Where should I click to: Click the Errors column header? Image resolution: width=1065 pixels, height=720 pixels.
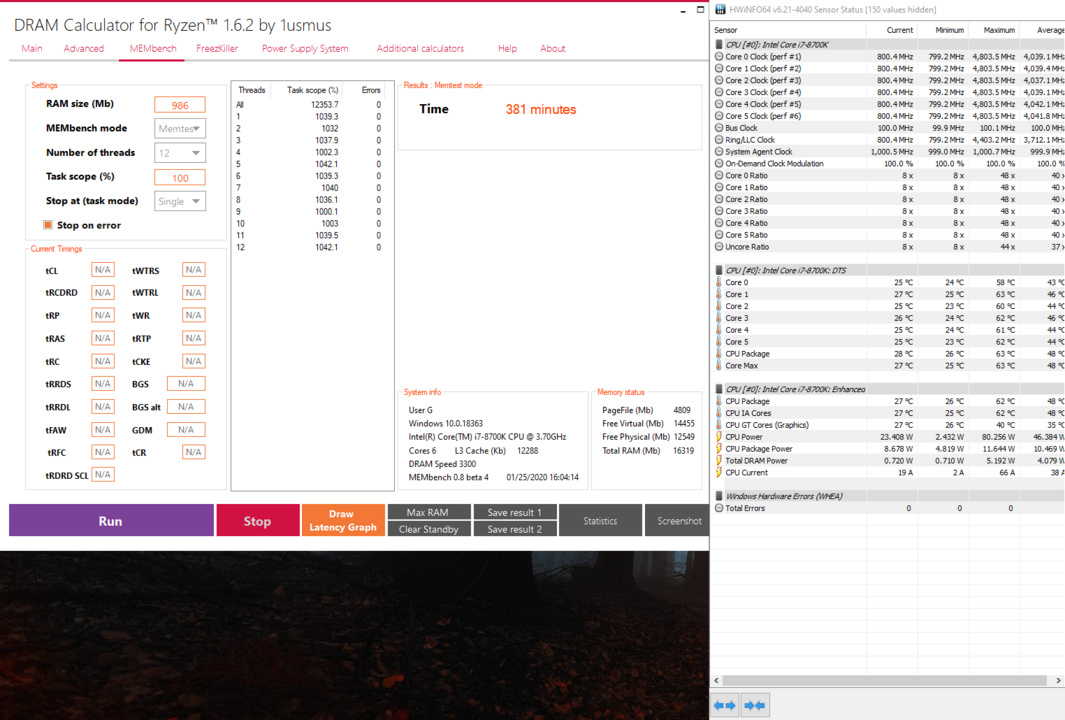click(x=371, y=90)
